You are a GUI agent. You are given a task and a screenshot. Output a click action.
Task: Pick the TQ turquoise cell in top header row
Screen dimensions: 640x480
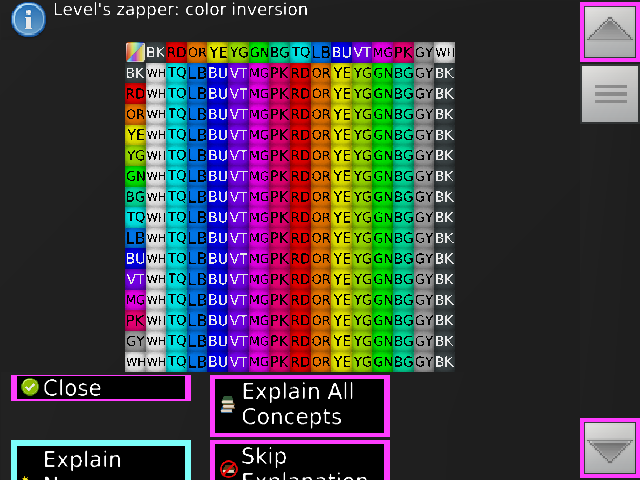[x=300, y=52]
